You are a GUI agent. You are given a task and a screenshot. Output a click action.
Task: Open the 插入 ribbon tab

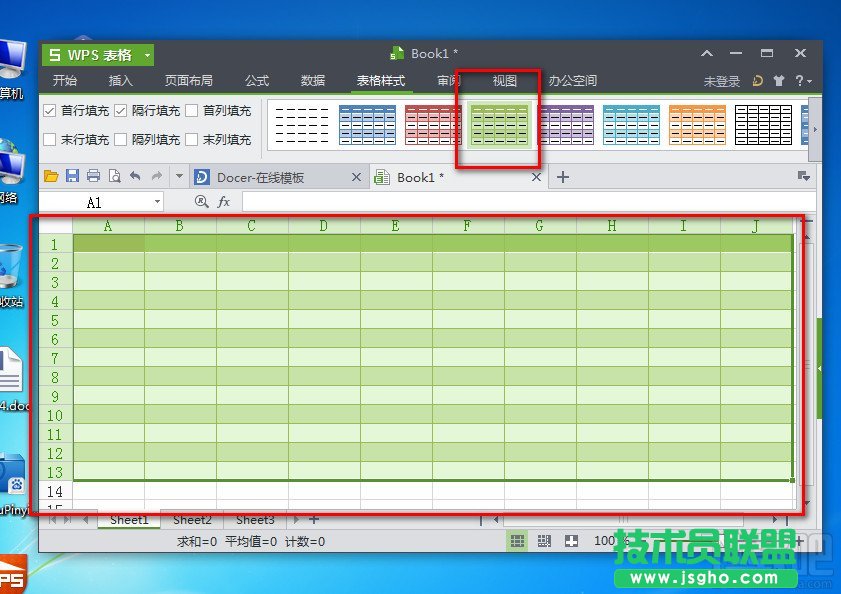120,83
